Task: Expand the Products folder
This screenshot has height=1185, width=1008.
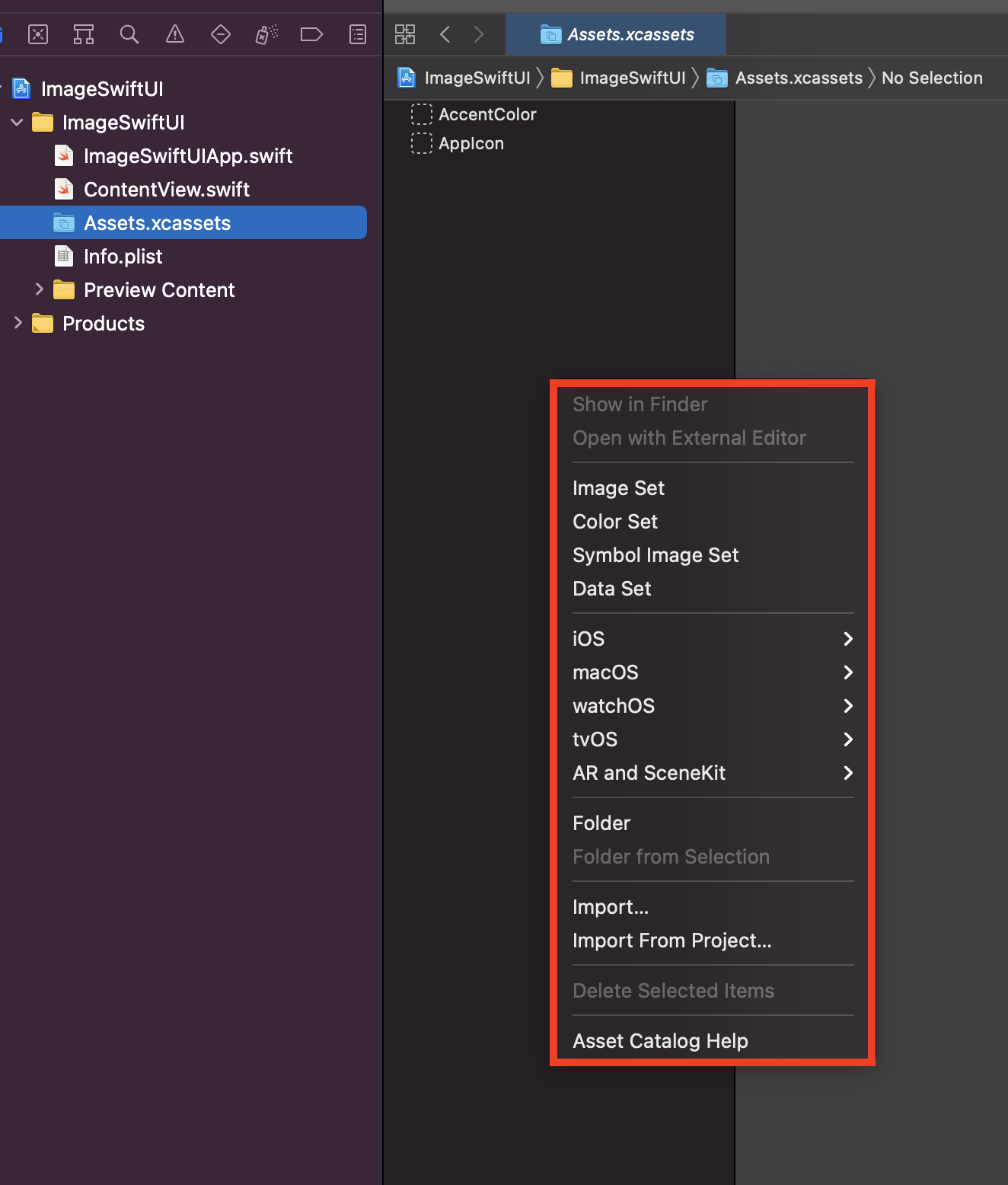Action: (18, 323)
